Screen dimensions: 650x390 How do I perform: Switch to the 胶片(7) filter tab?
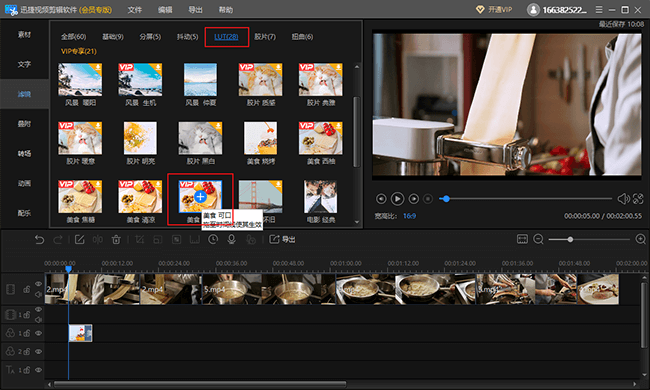(265, 36)
